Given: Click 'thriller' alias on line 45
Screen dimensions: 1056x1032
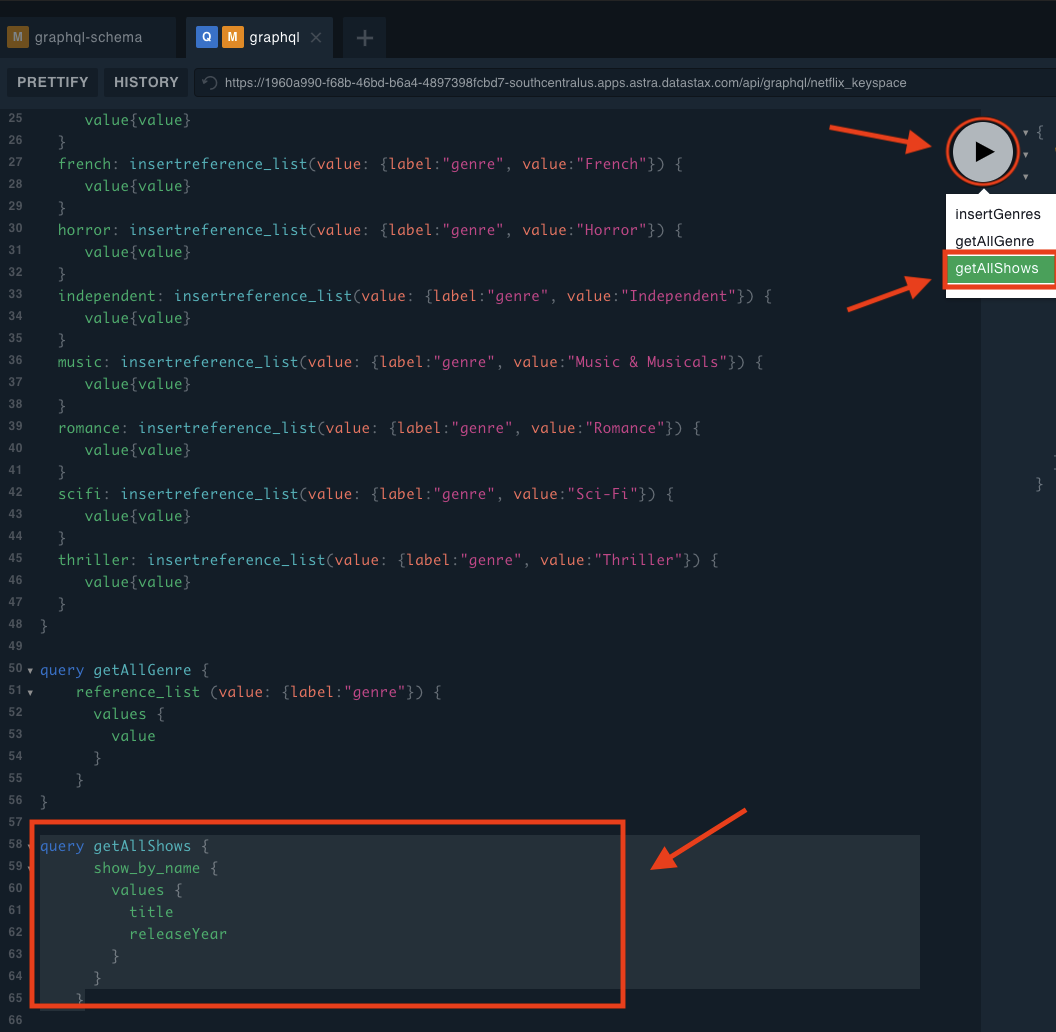Looking at the screenshot, I should coord(93,560).
